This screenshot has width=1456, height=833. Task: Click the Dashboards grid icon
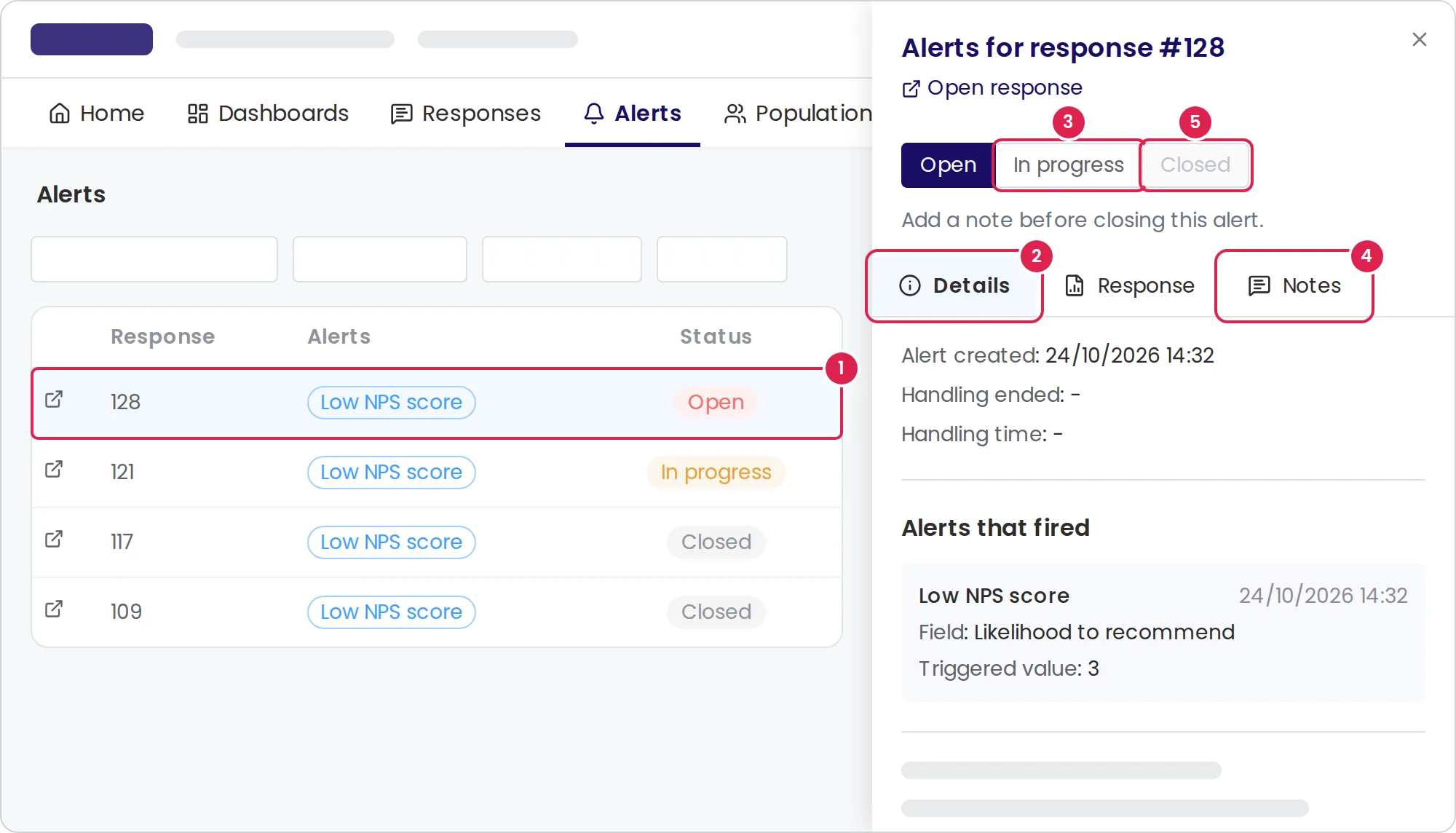(x=198, y=114)
